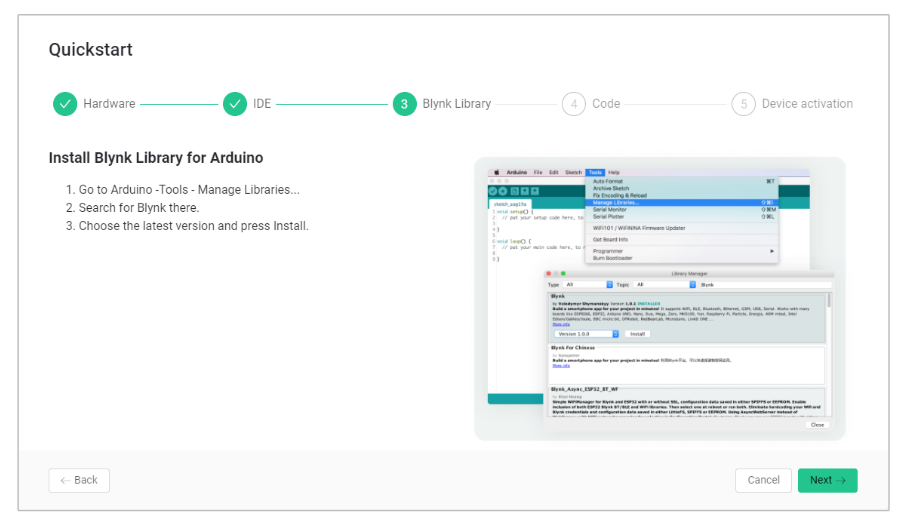The width and height of the screenshot is (901, 522).
Task: Click 'Go to Arduino -Tools - Manage Libraries...' instruction
Action: [189, 190]
